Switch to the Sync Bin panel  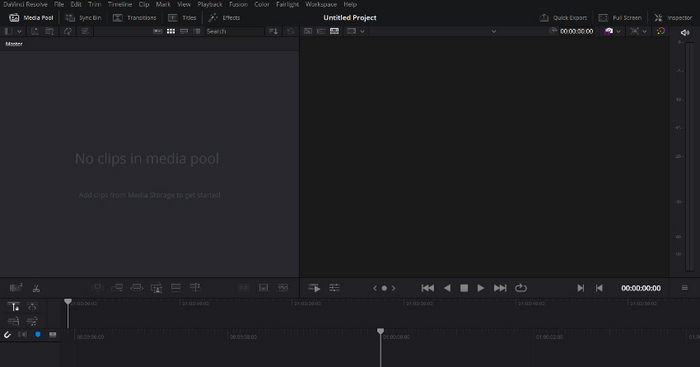(83, 18)
